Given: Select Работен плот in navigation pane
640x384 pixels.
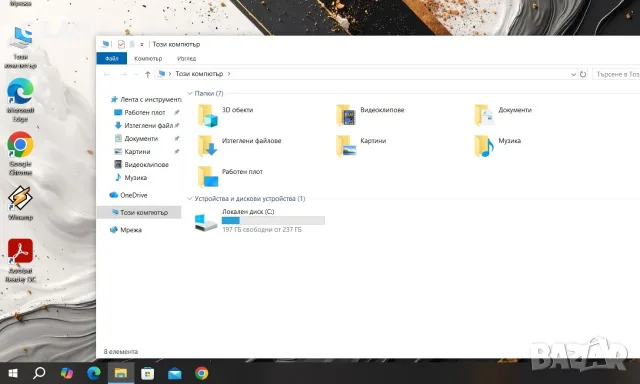Looking at the screenshot, I should tap(140, 113).
